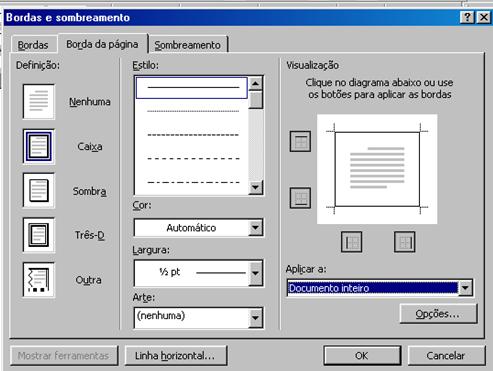493x371 pixels.
Task: Choose the Três-D border setting icon
Action: tap(39, 235)
